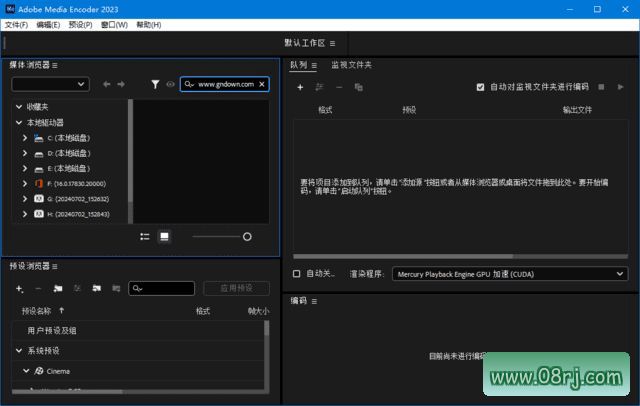
Task: Click the magnifier icon in media browser search
Action: (x=189, y=84)
